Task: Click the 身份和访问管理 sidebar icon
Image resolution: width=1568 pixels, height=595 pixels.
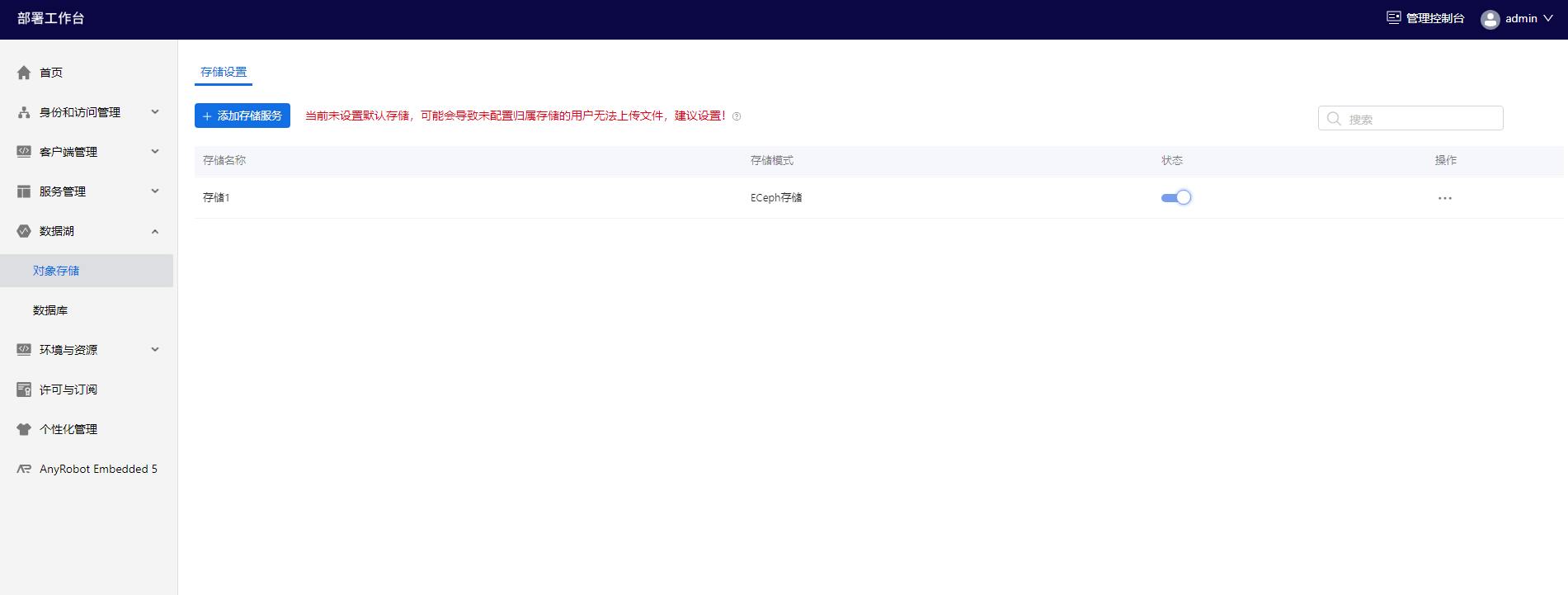Action: [24, 112]
